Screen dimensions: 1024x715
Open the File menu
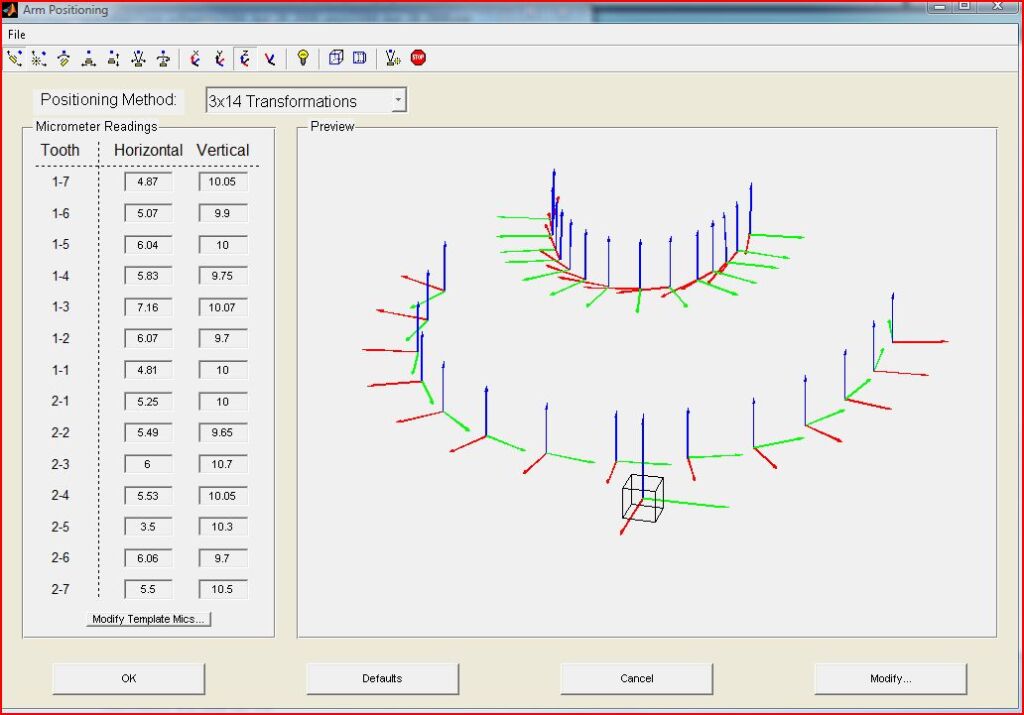click(17, 35)
